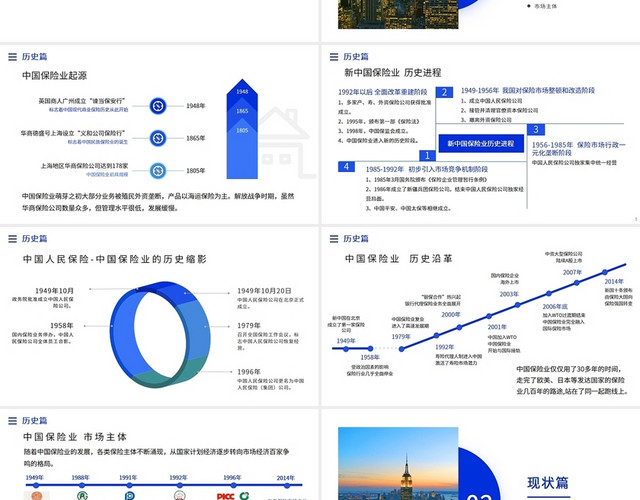Click the 1958年 label left of the ring

click(x=62, y=326)
